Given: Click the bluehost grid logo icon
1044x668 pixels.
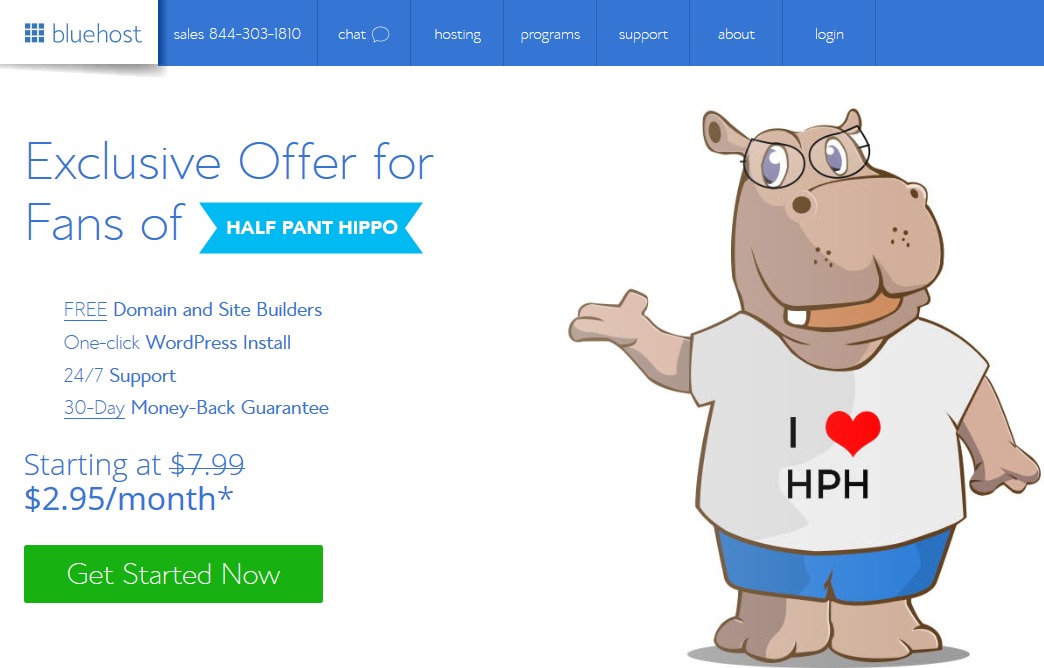Looking at the screenshot, I should [34, 33].
